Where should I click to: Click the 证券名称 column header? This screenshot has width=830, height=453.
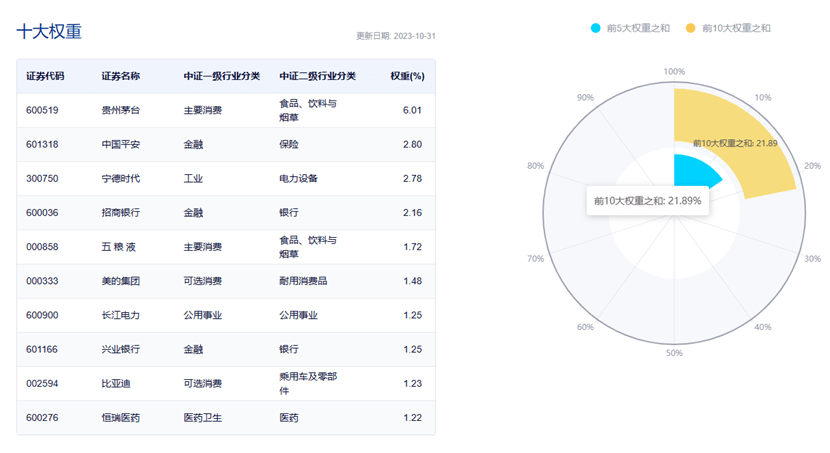tap(121, 76)
